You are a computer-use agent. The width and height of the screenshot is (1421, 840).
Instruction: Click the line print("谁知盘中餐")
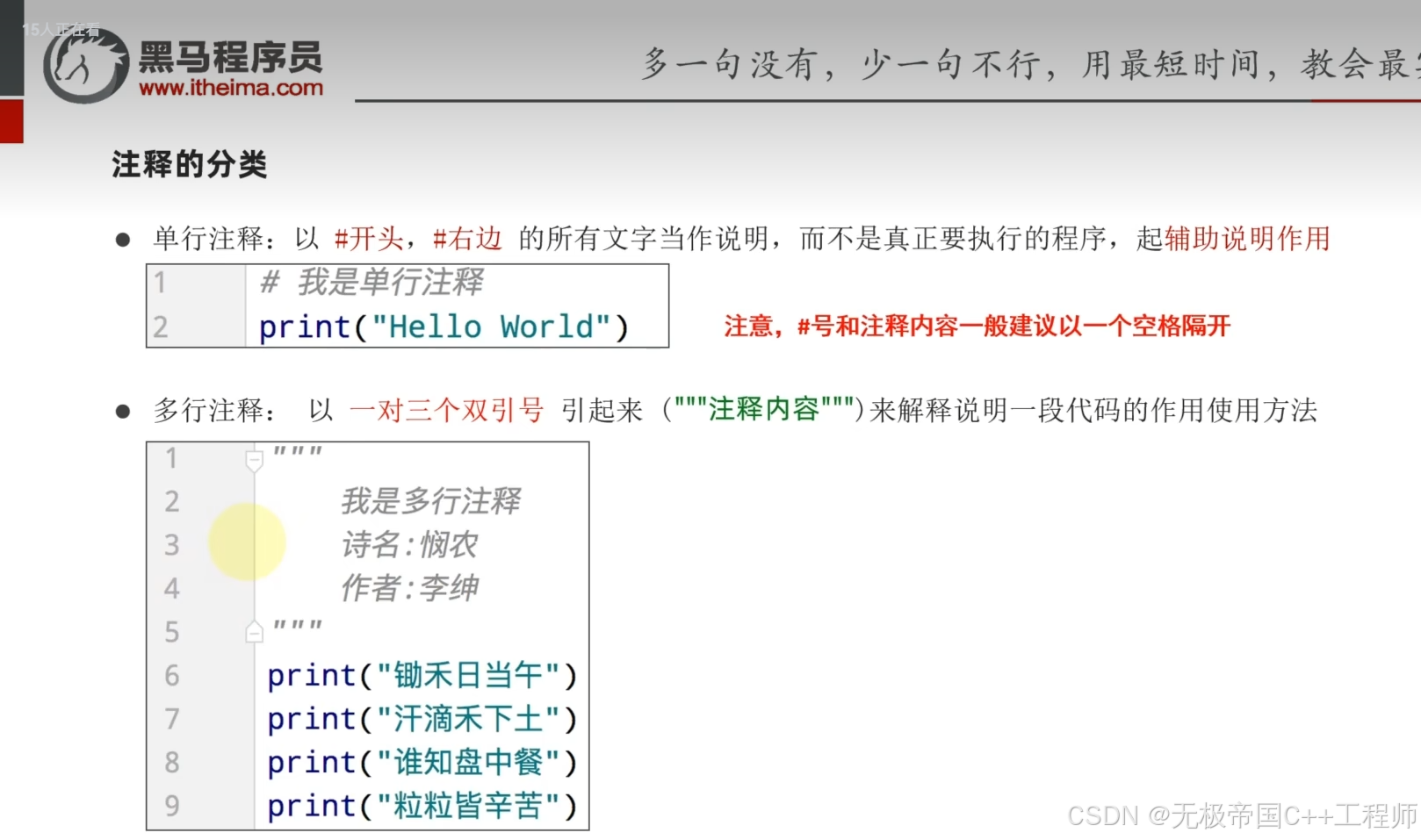(422, 762)
